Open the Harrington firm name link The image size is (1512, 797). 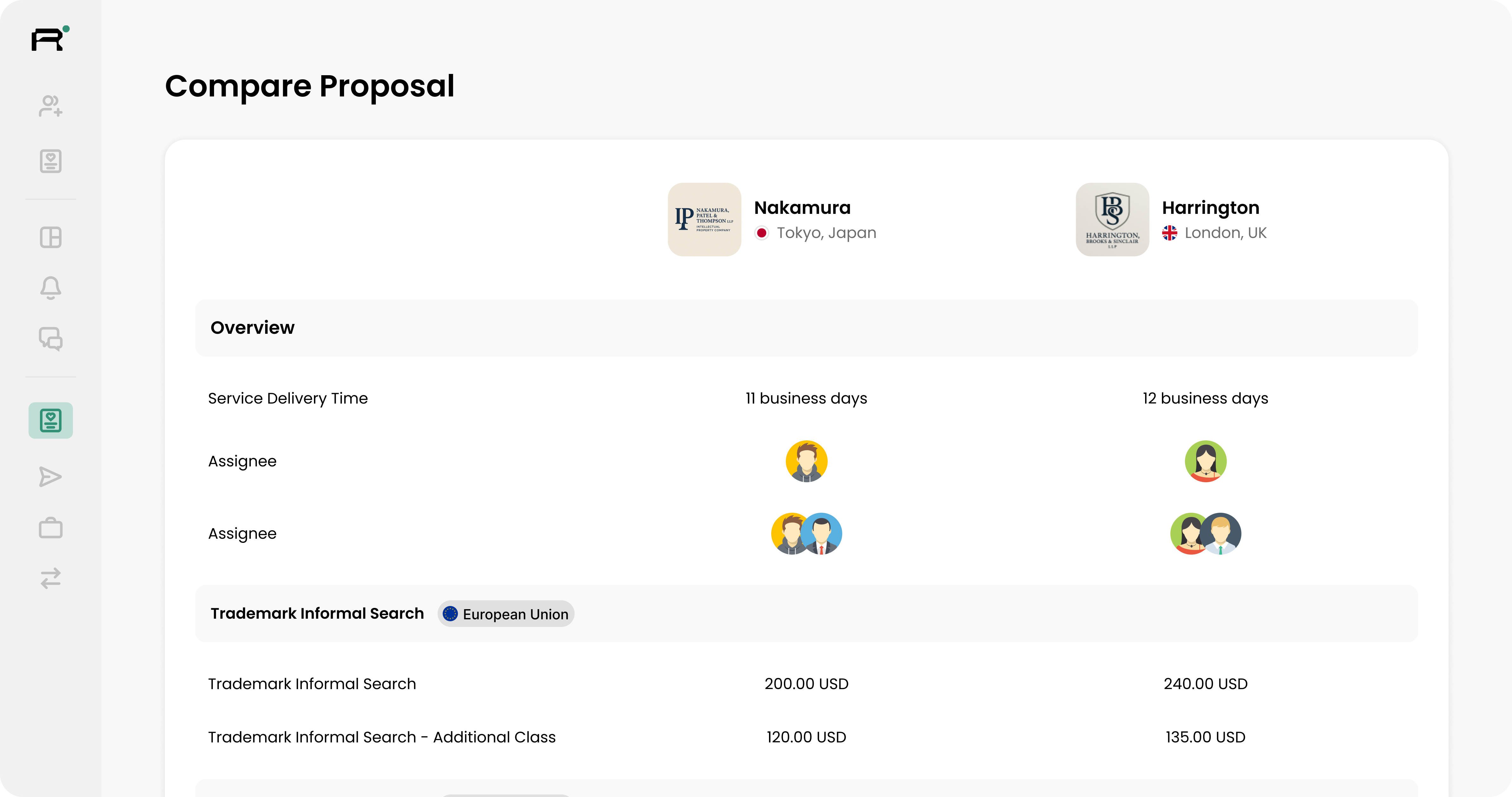coord(1210,207)
